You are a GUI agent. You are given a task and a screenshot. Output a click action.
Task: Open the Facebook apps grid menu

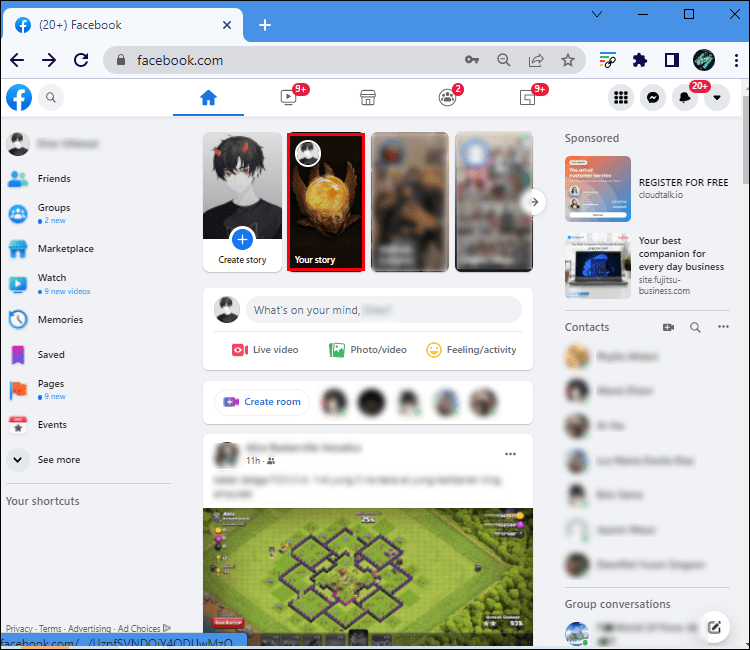[621, 97]
